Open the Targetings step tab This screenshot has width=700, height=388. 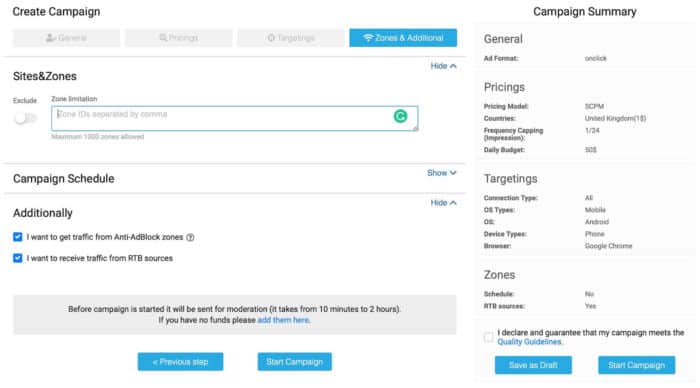(x=291, y=38)
